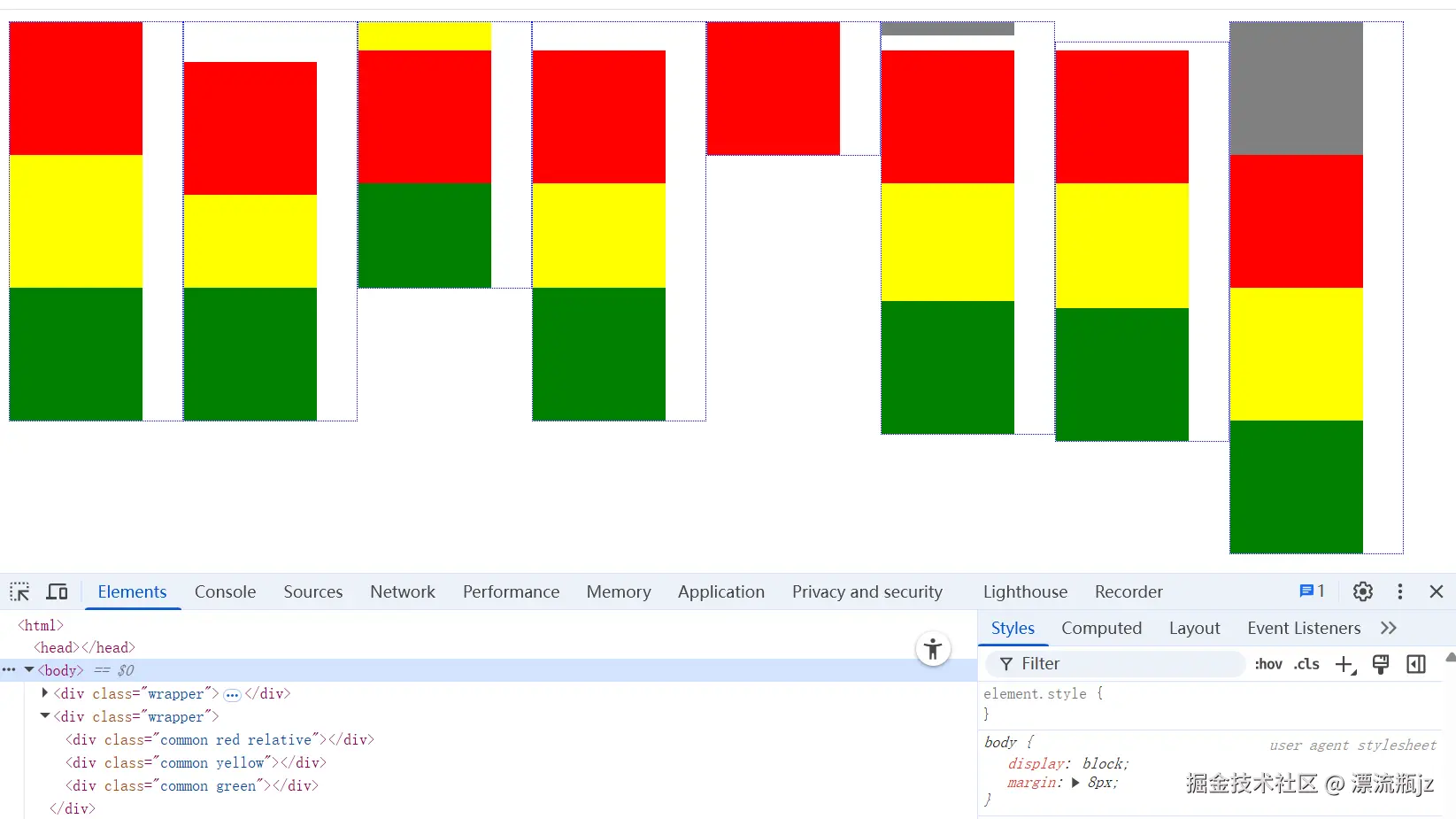Select the 'common yellow' div node

click(x=196, y=762)
